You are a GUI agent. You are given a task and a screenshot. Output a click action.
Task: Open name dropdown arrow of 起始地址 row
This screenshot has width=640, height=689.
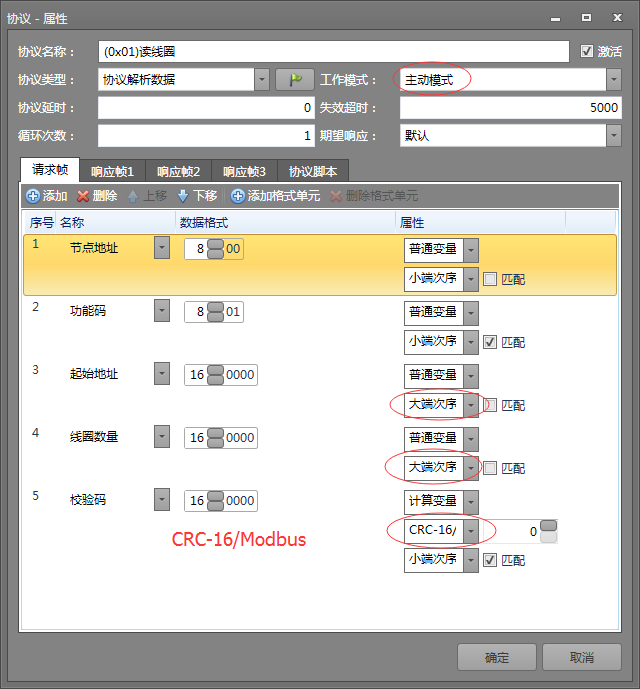[162, 374]
